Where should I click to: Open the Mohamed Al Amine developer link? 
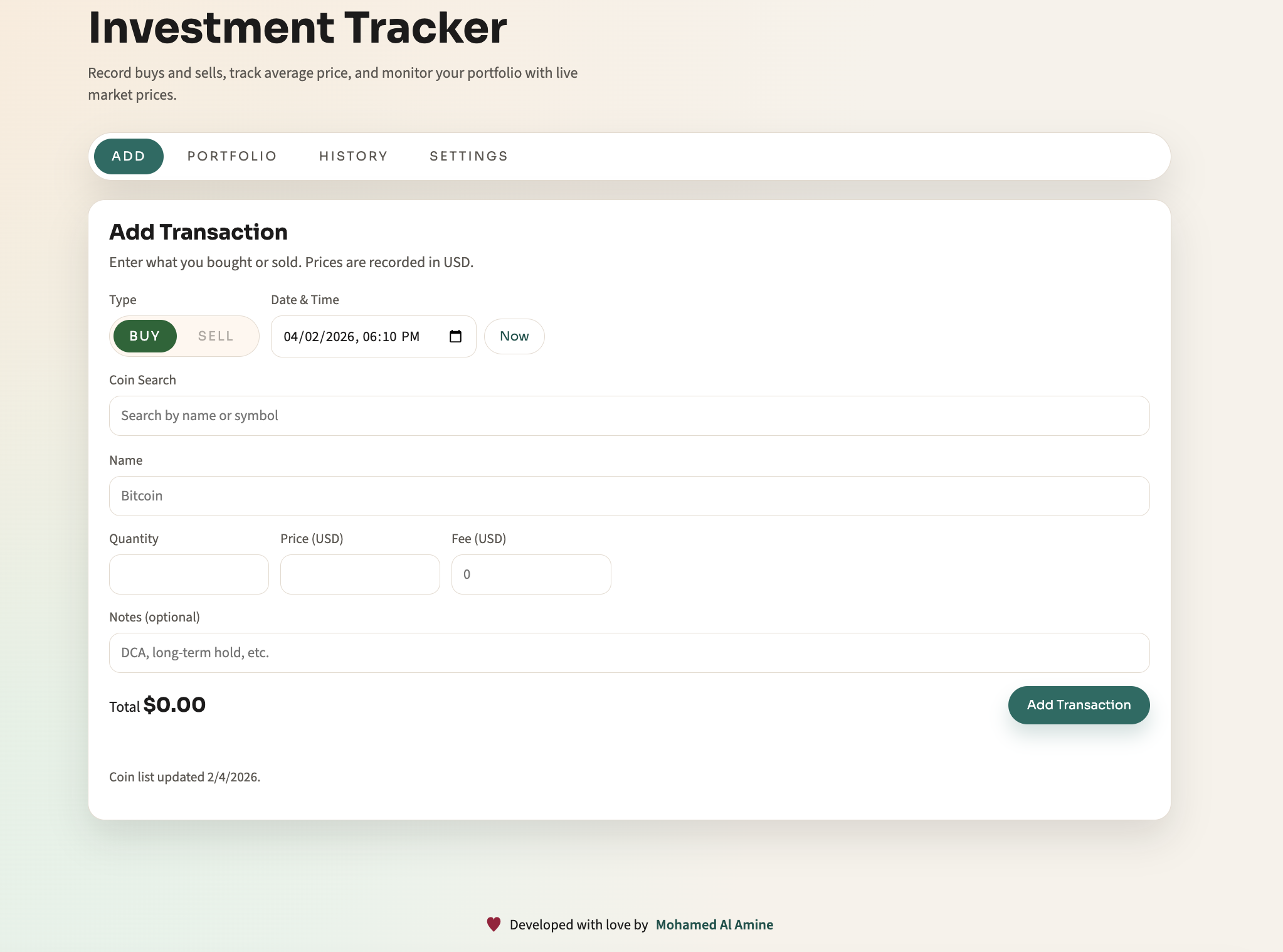coord(714,924)
